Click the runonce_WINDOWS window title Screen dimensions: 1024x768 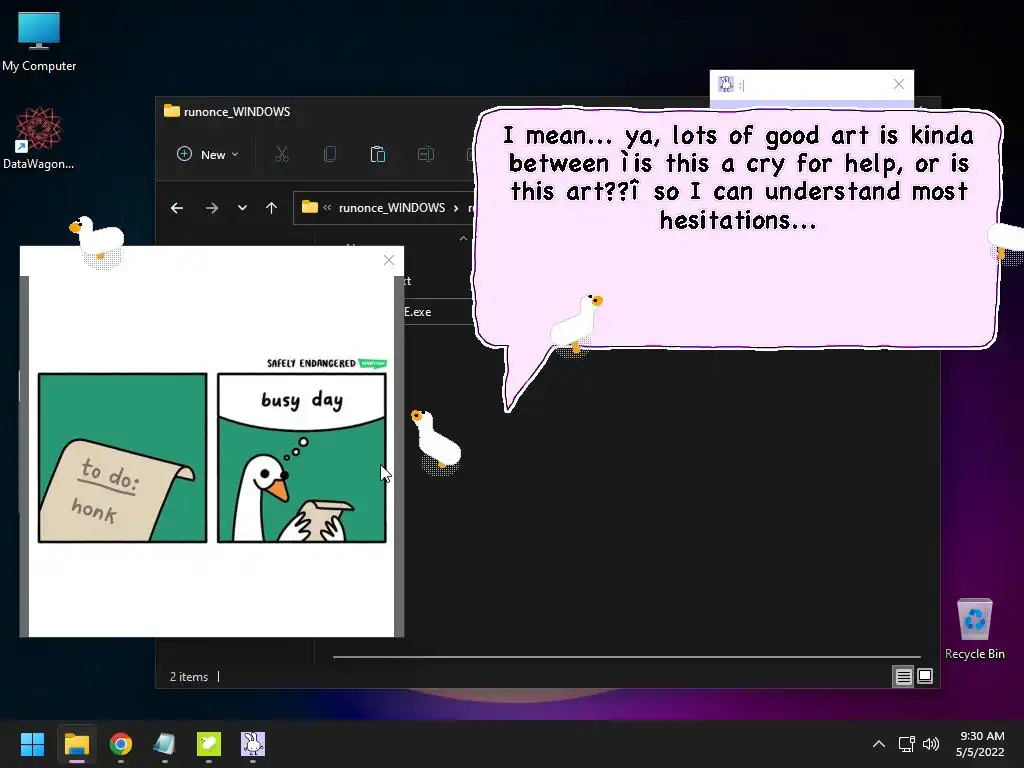click(237, 112)
